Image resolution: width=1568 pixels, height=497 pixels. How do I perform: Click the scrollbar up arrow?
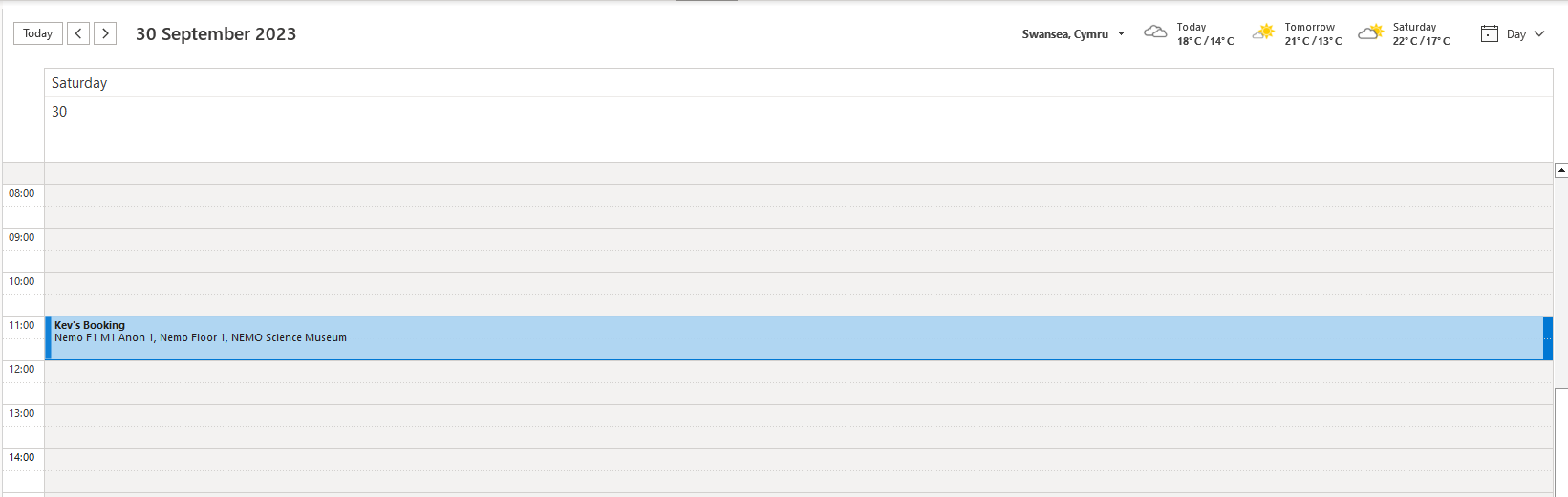tap(1561, 171)
